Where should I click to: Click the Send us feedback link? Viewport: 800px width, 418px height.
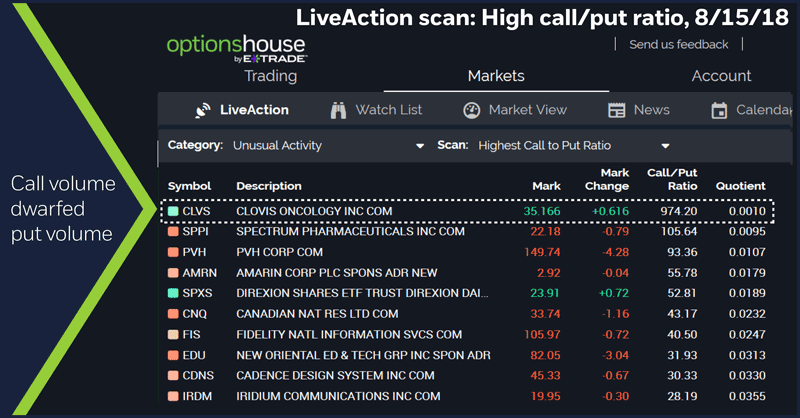click(x=678, y=45)
